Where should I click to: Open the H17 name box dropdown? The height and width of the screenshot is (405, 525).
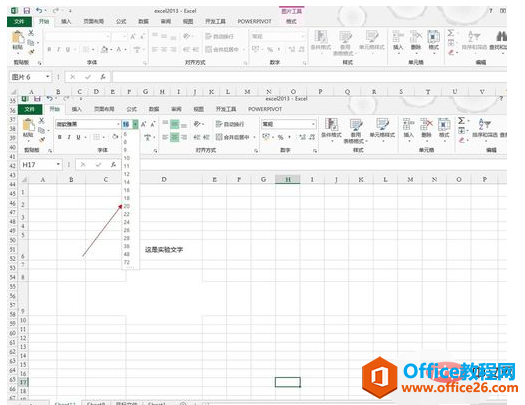click(58, 164)
